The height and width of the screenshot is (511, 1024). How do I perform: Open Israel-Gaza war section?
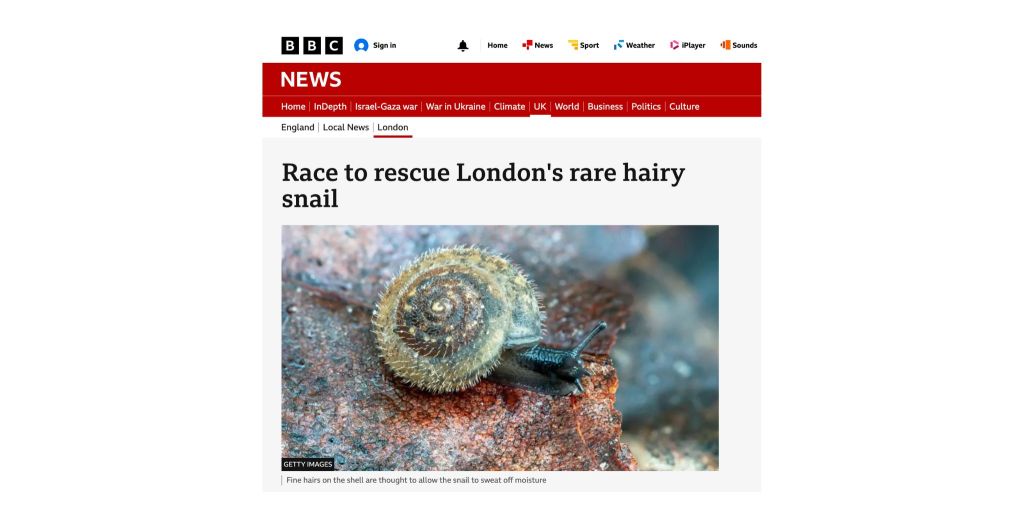point(386,107)
